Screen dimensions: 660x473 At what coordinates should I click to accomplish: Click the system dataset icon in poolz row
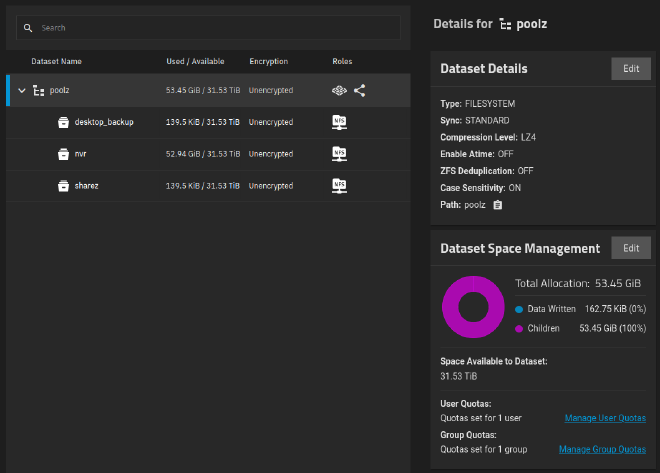click(x=340, y=90)
